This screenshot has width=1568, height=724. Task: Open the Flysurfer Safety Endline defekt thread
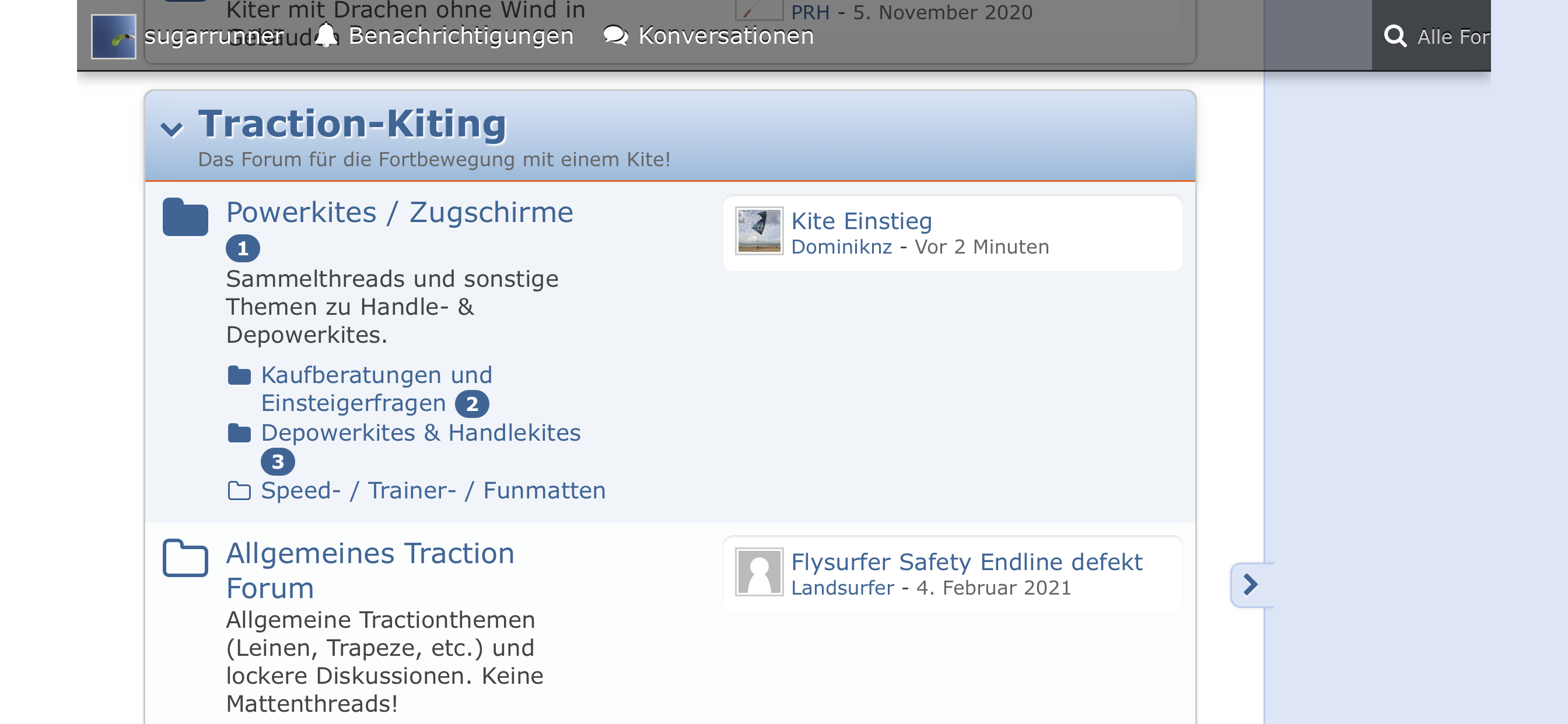click(x=967, y=561)
